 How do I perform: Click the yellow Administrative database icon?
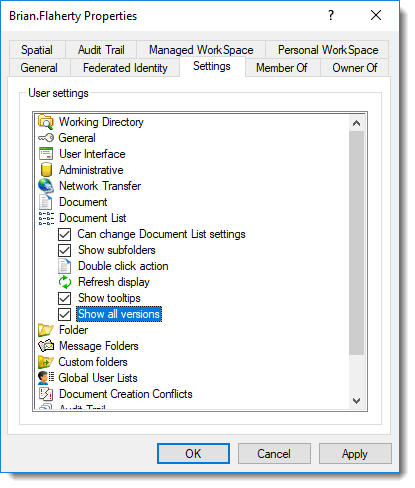click(x=46, y=170)
